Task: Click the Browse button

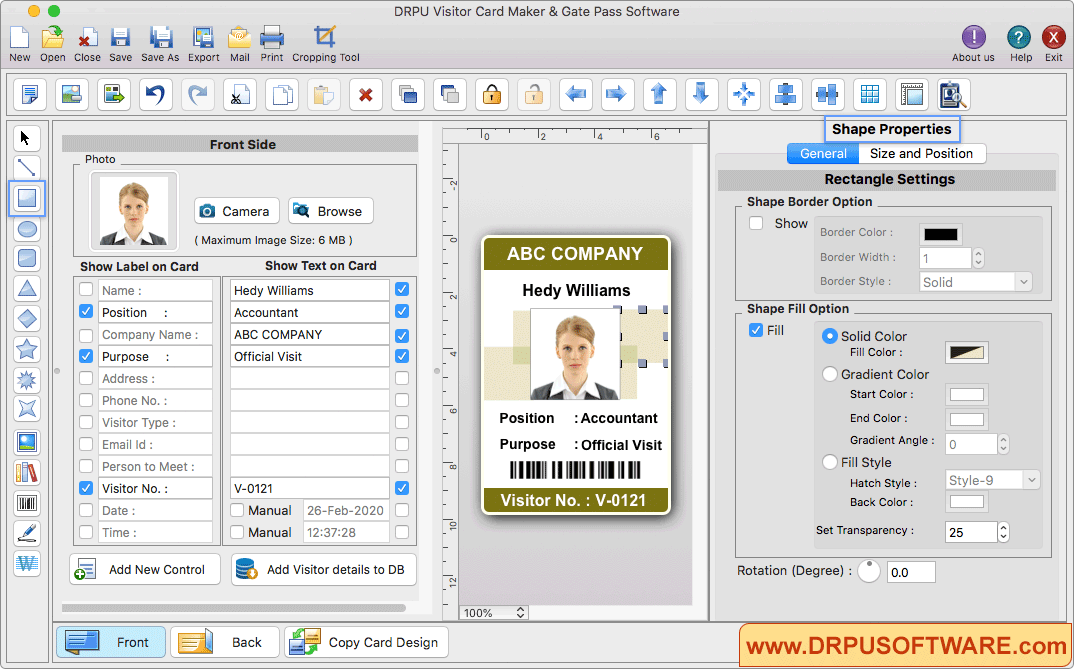Action: pyautogui.click(x=330, y=211)
